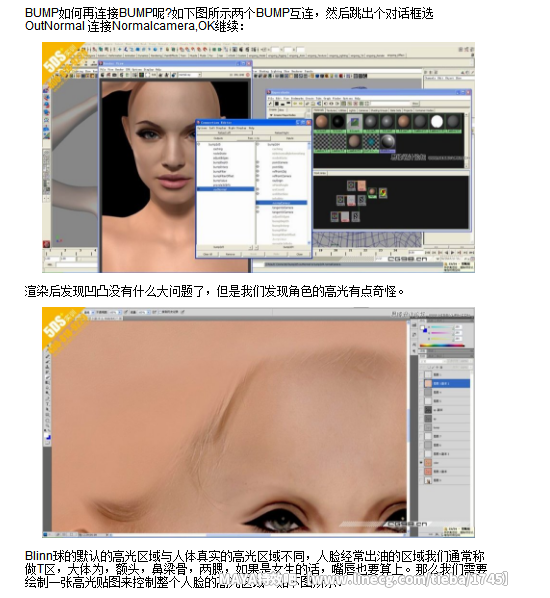Image resolution: width=550 pixels, height=598 pixels.
Task: Expand the refPointCamera attribute in right list
Action: click(x=257, y=176)
